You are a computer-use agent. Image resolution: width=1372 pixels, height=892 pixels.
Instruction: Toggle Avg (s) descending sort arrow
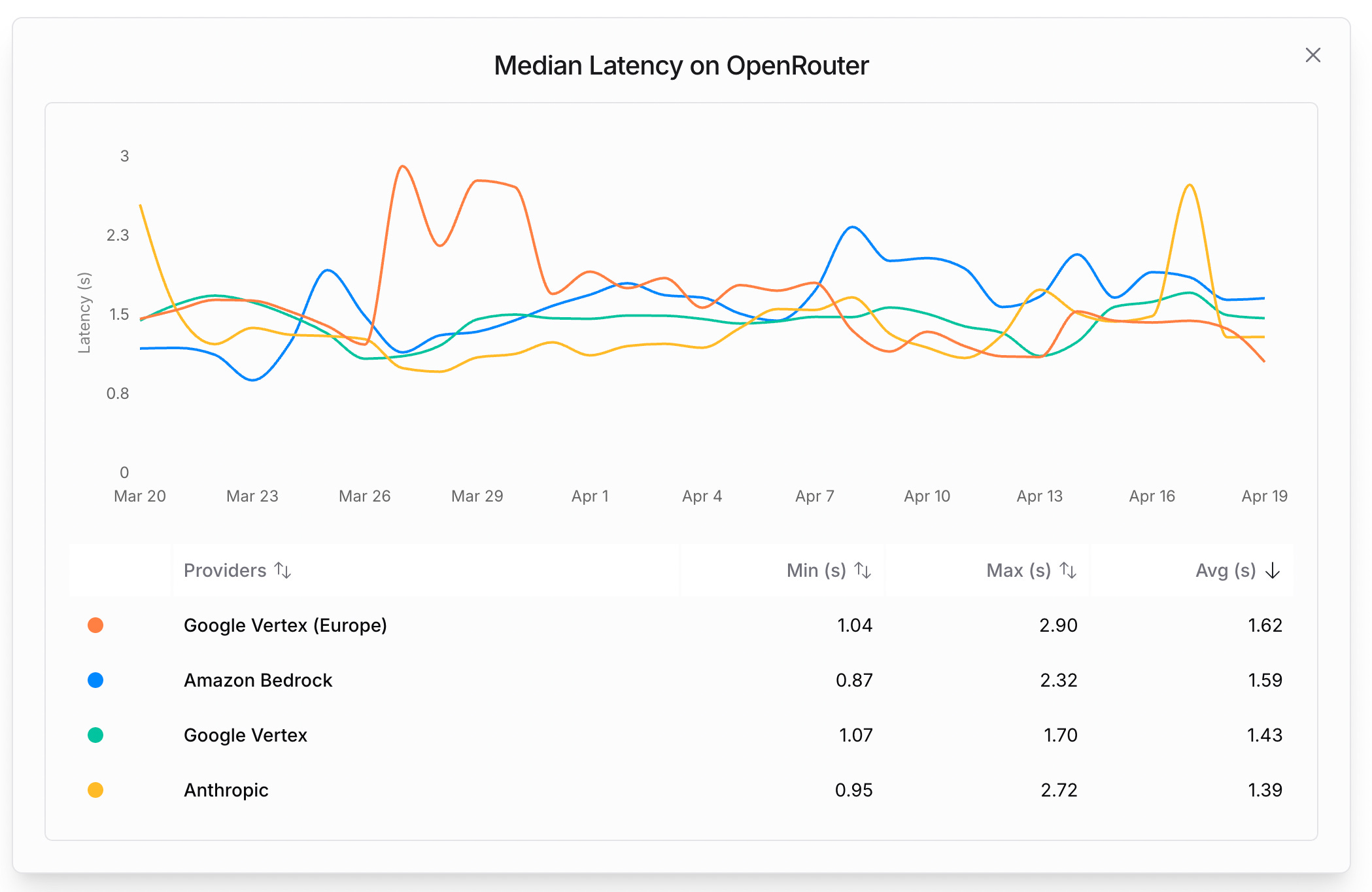pyautogui.click(x=1272, y=571)
